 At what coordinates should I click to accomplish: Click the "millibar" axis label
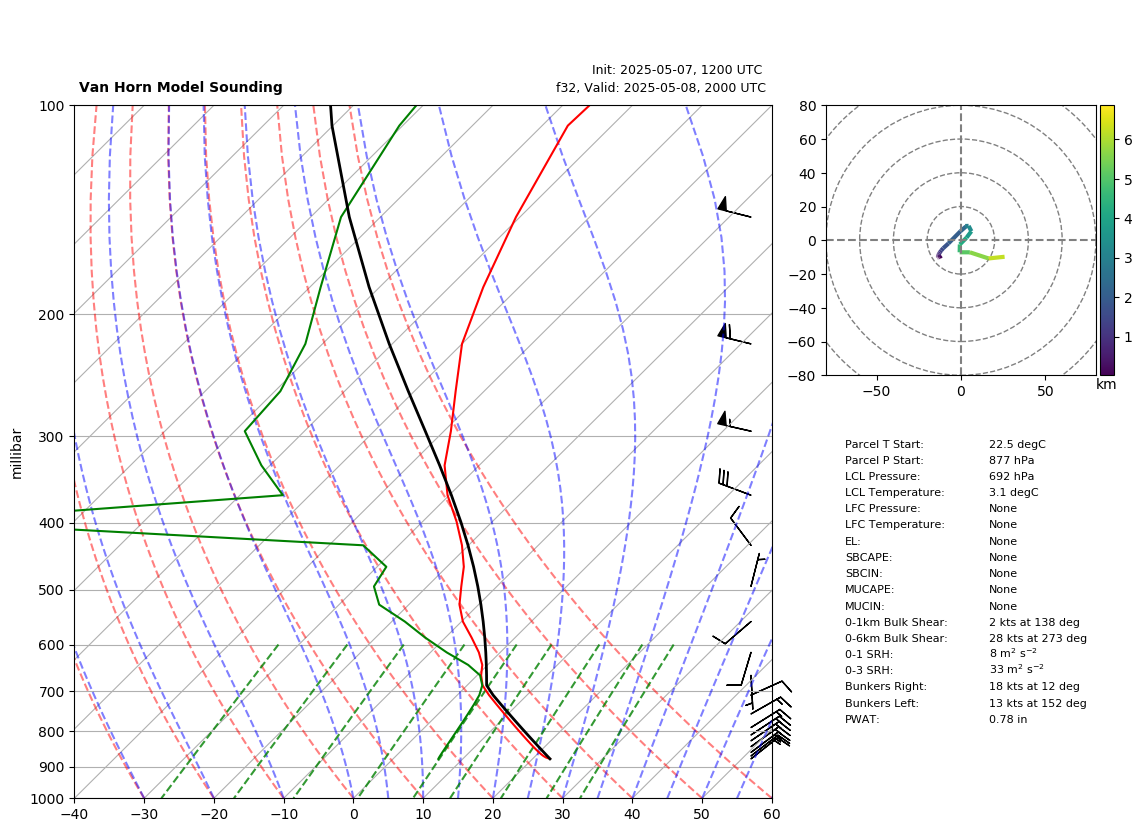(17, 454)
